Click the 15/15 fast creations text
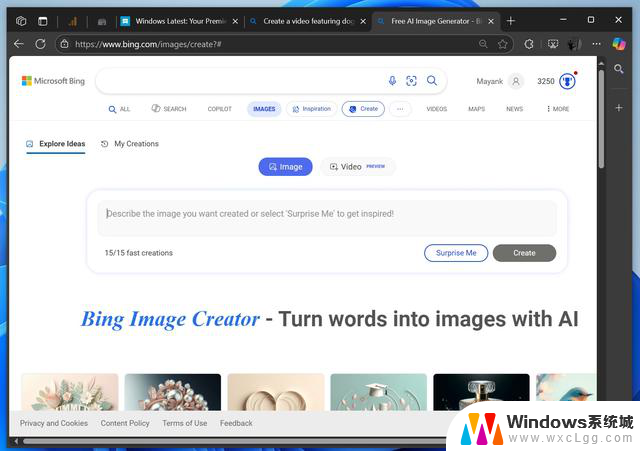The height and width of the screenshot is (451, 640). (x=139, y=253)
